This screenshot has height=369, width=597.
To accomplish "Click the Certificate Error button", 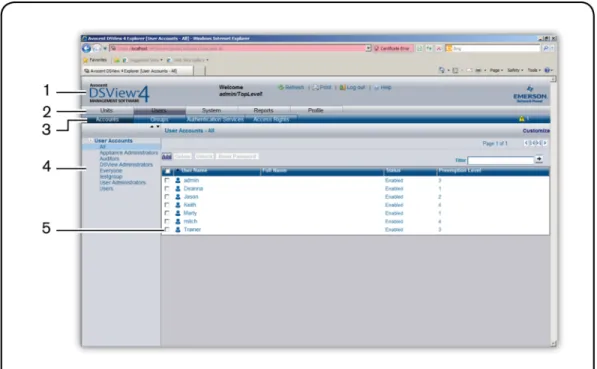I will coord(393,48).
